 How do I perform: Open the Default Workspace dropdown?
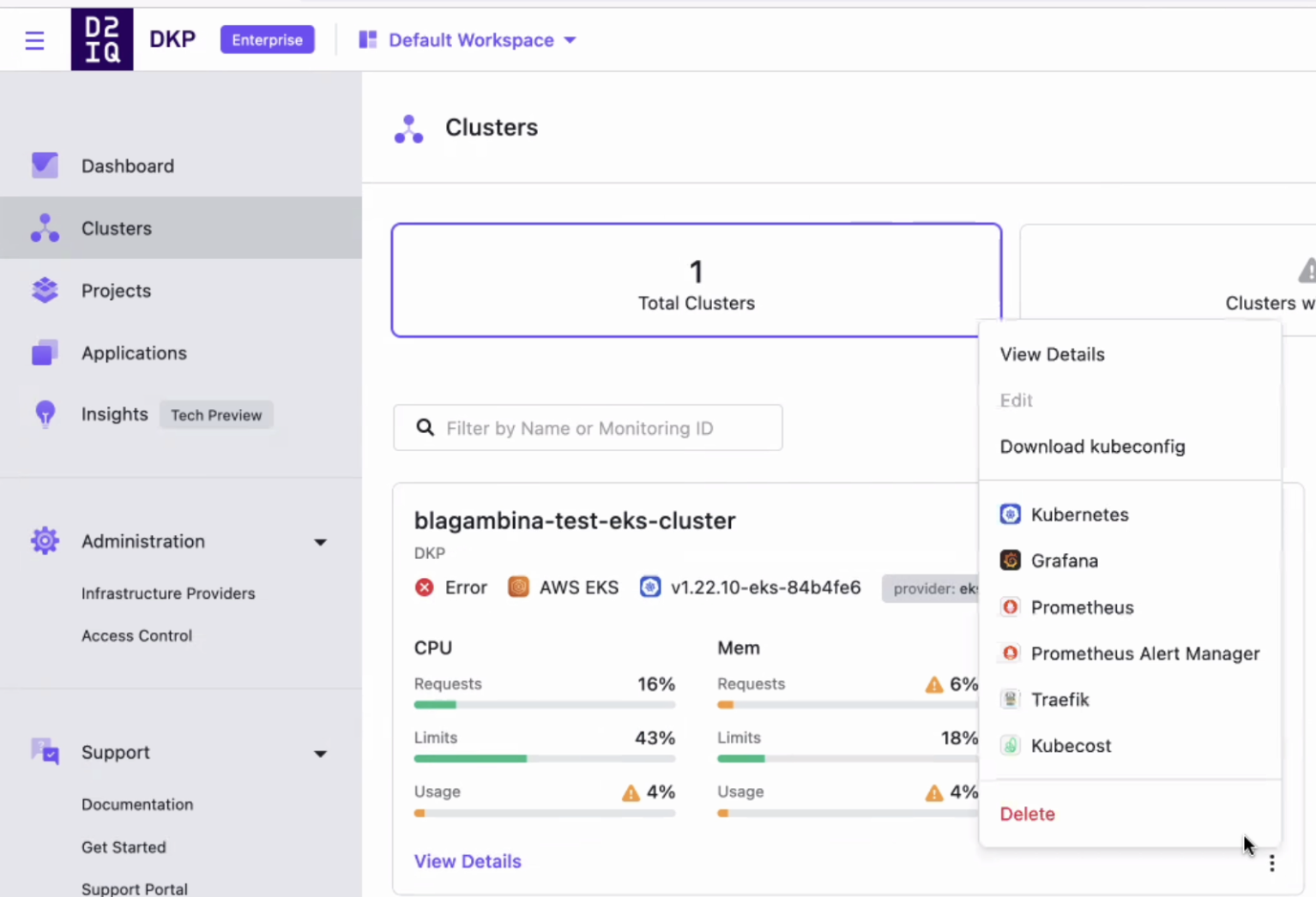(x=468, y=40)
